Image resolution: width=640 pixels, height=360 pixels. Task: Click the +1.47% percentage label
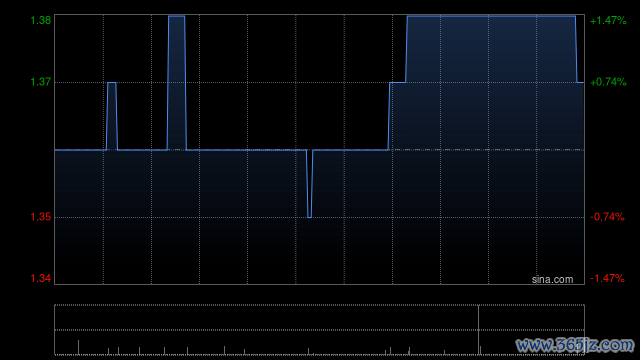coord(608,20)
